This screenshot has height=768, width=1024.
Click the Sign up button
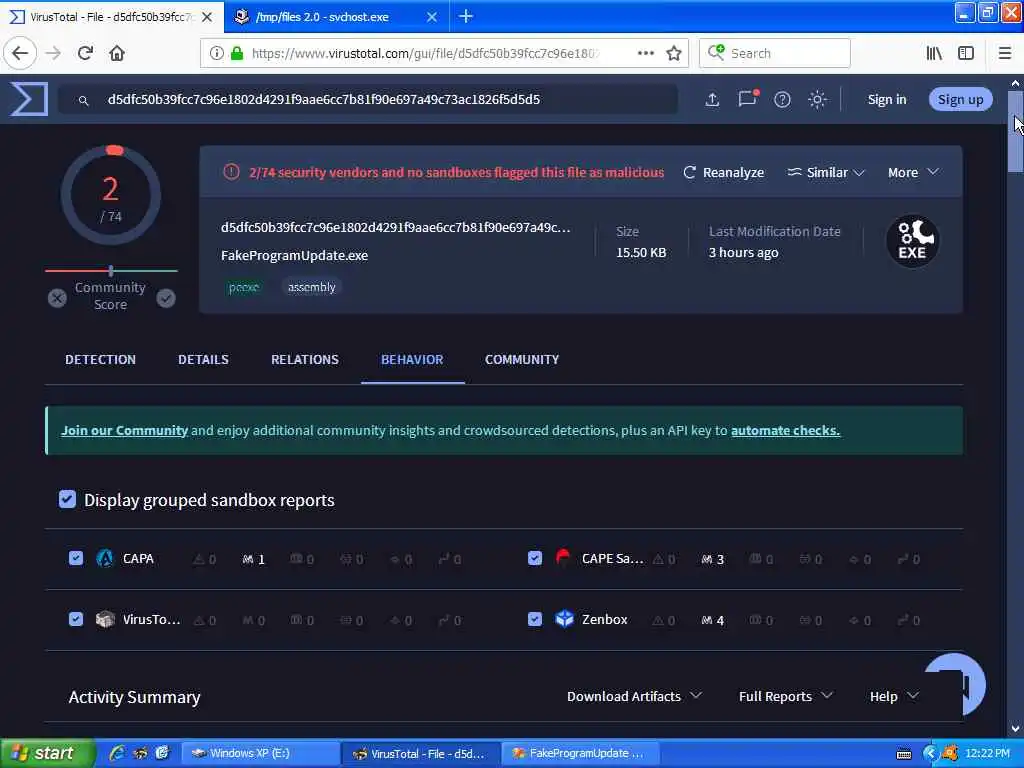coord(961,99)
